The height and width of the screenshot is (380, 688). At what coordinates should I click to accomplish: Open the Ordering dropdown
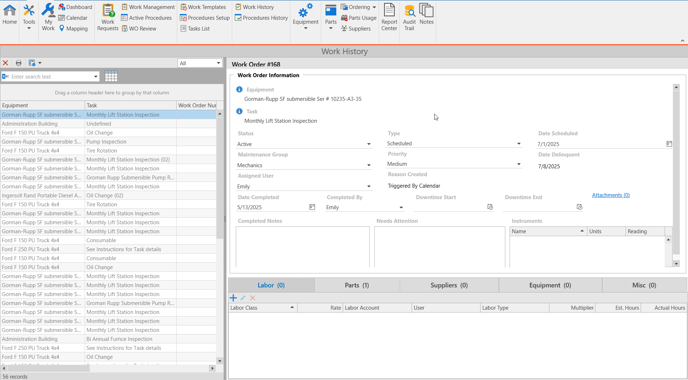(x=358, y=7)
